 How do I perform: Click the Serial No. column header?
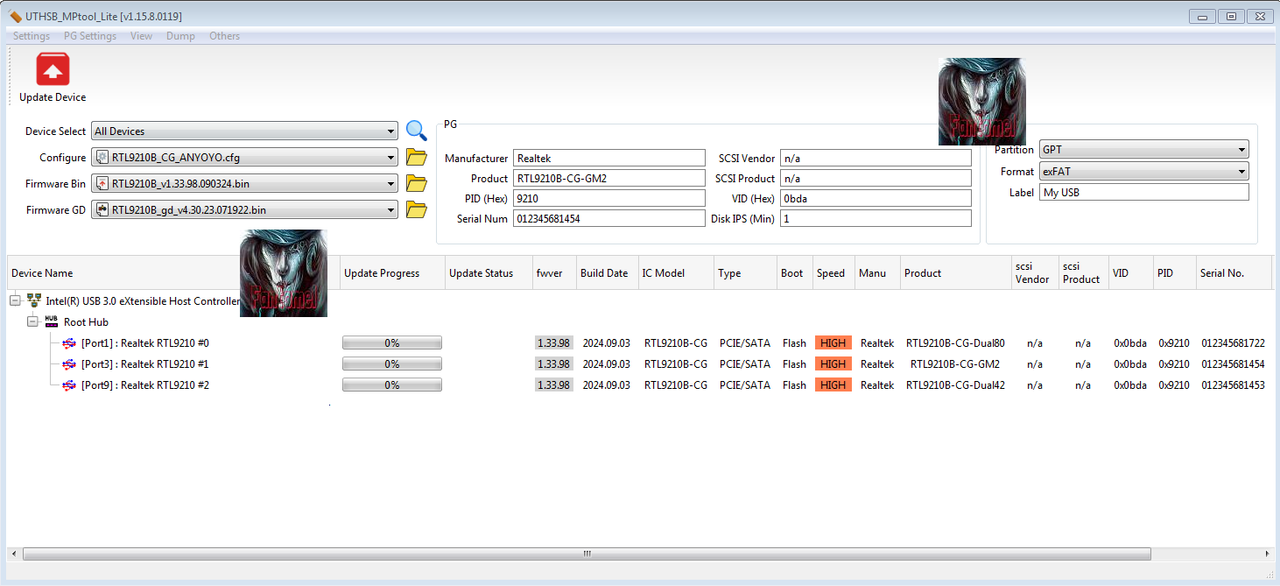[x=1234, y=273]
